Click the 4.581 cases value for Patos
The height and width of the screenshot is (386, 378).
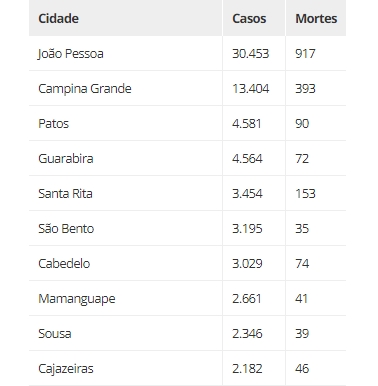coord(247,124)
